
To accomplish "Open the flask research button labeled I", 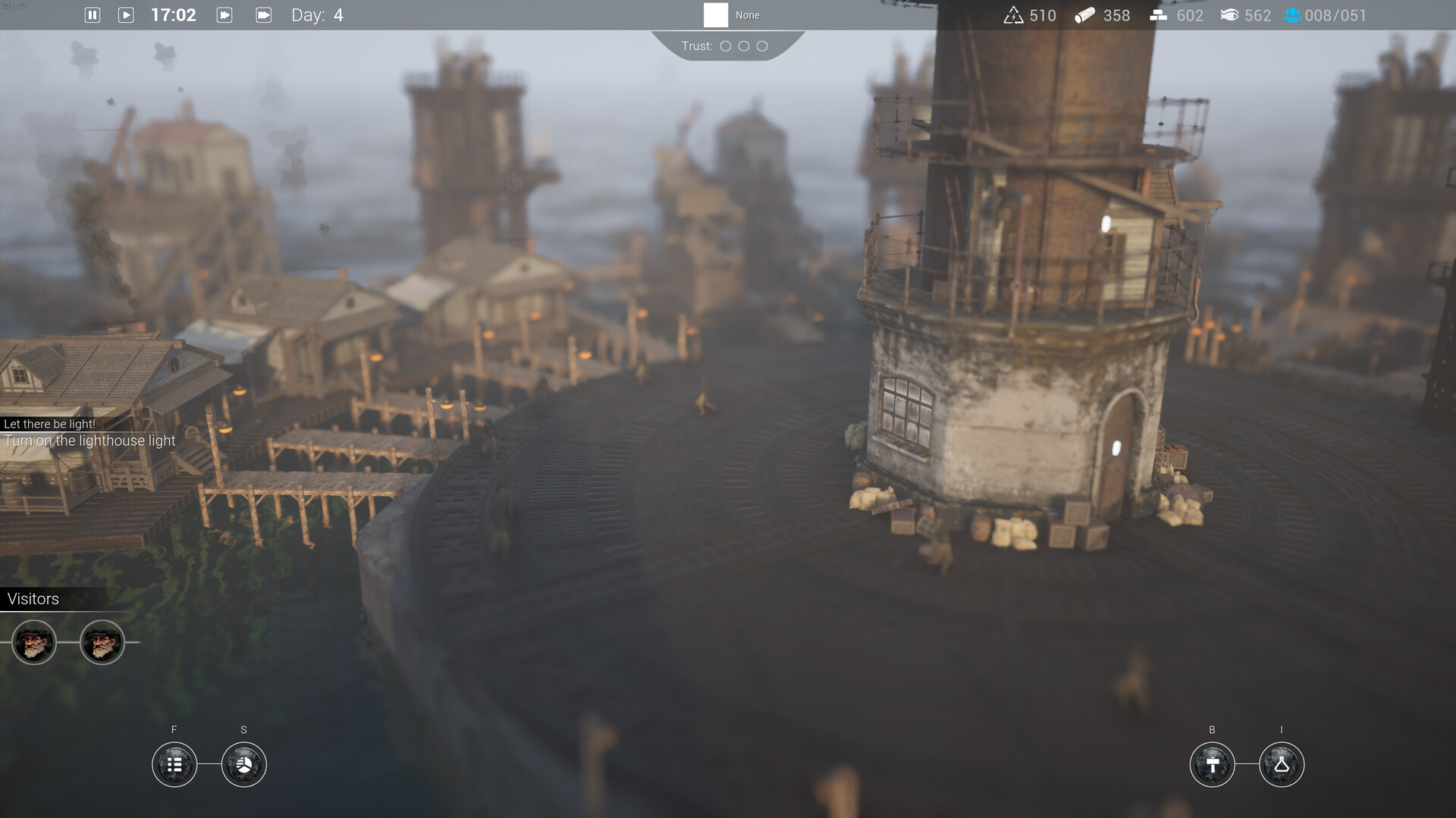I will [1281, 764].
